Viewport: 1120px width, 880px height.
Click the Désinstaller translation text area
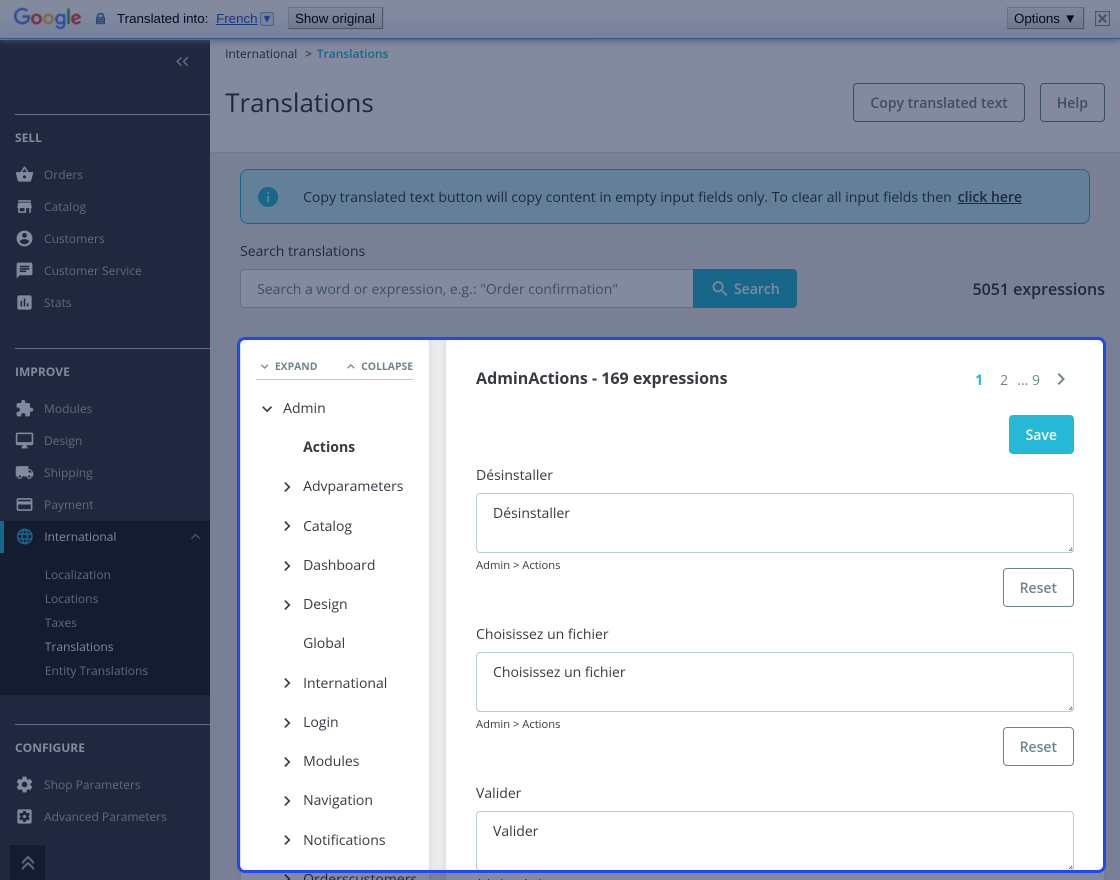[774, 523]
